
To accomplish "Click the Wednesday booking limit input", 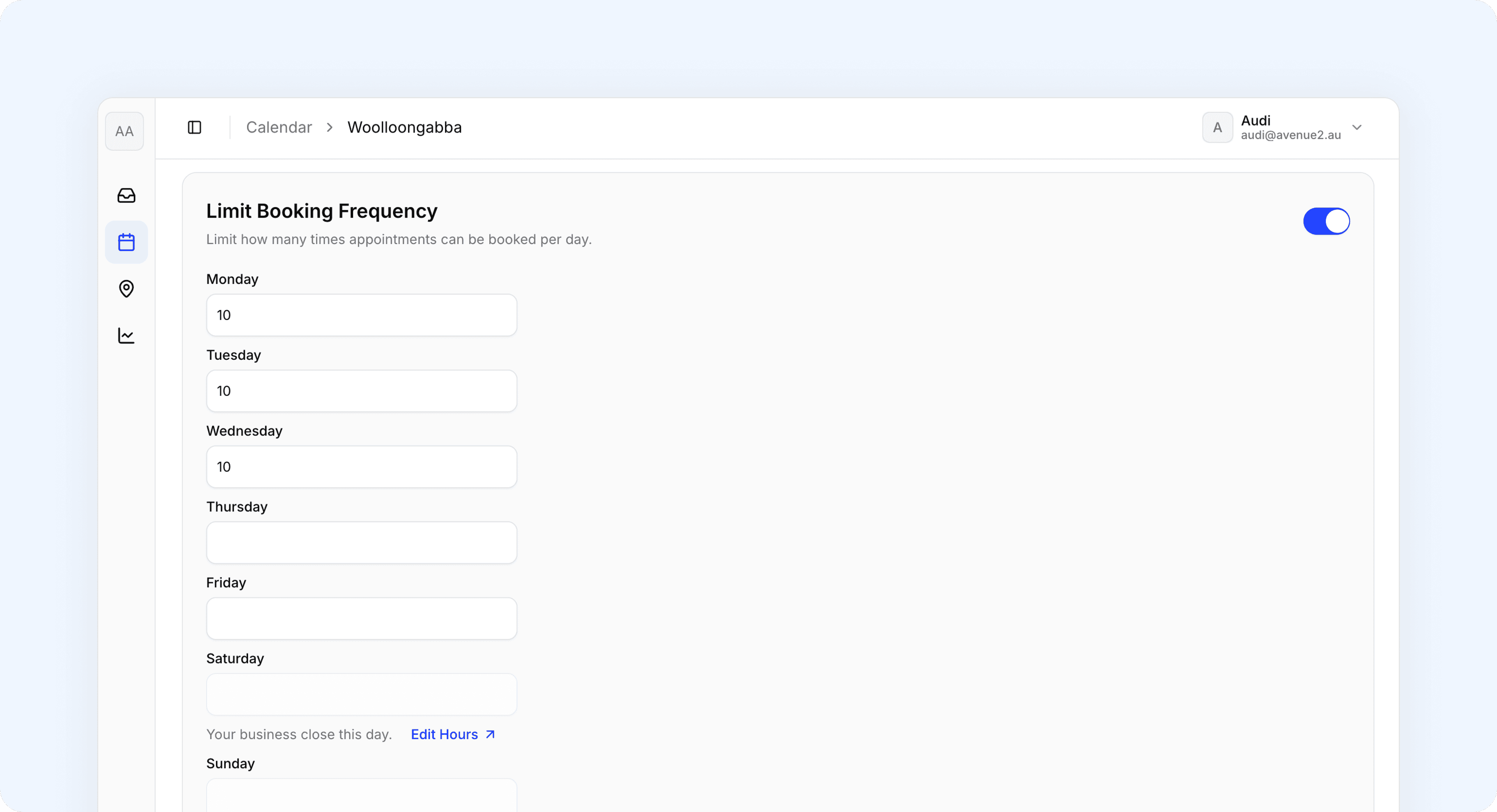I will click(361, 467).
